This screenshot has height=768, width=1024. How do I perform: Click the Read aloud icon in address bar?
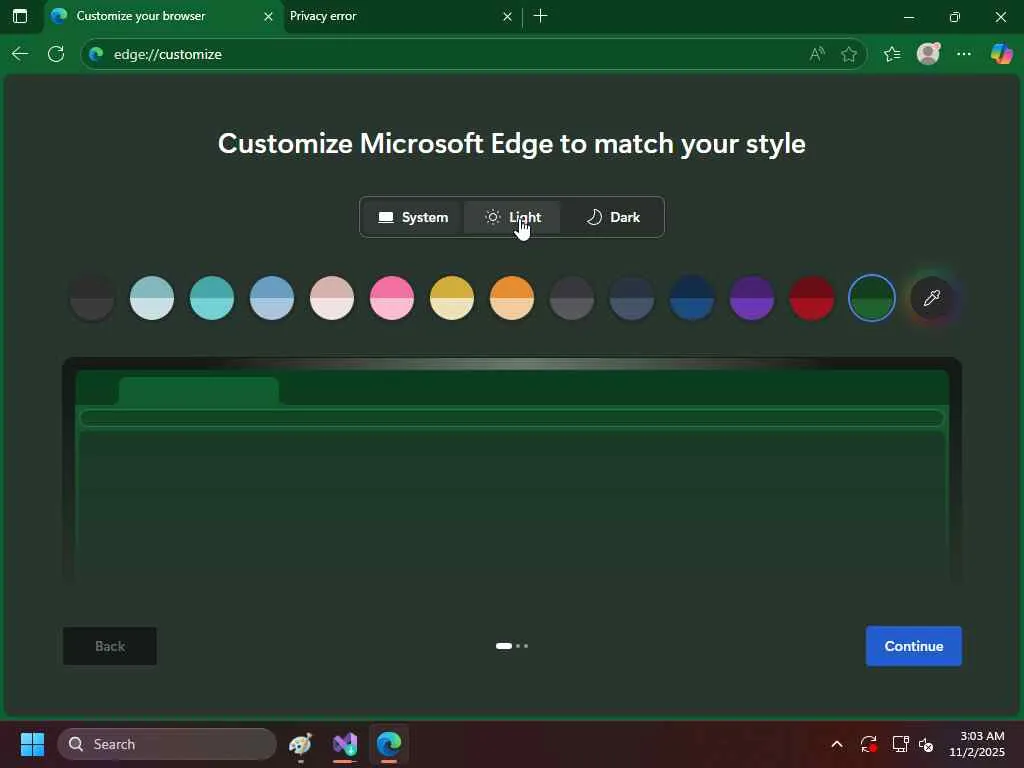pyautogui.click(x=816, y=54)
